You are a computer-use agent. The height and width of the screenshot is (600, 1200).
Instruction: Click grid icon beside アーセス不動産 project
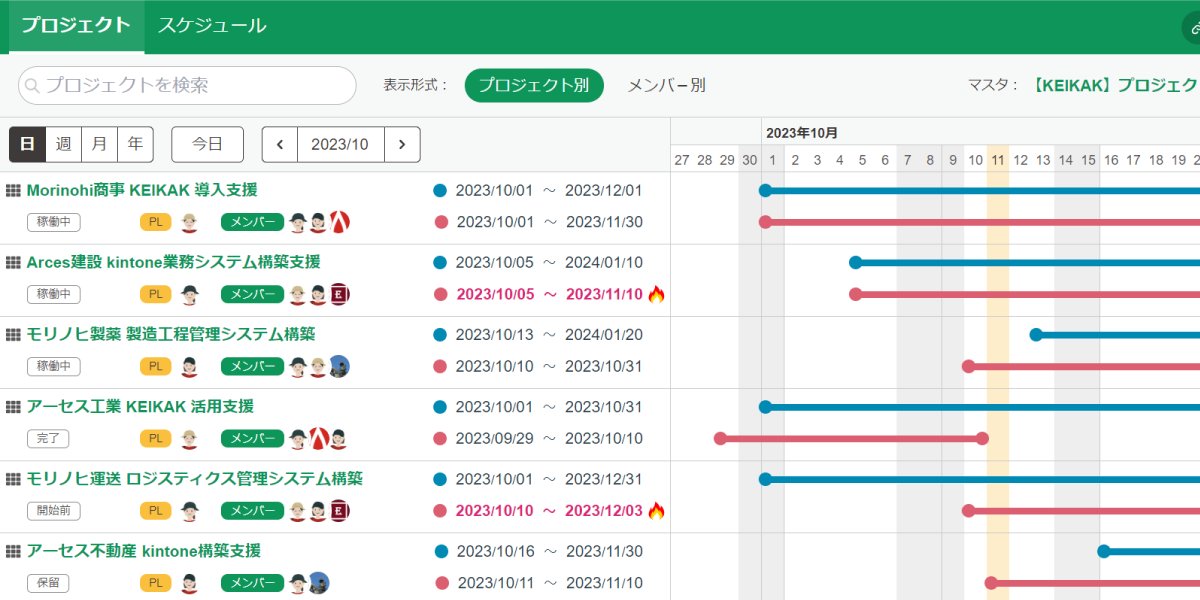click(13, 550)
